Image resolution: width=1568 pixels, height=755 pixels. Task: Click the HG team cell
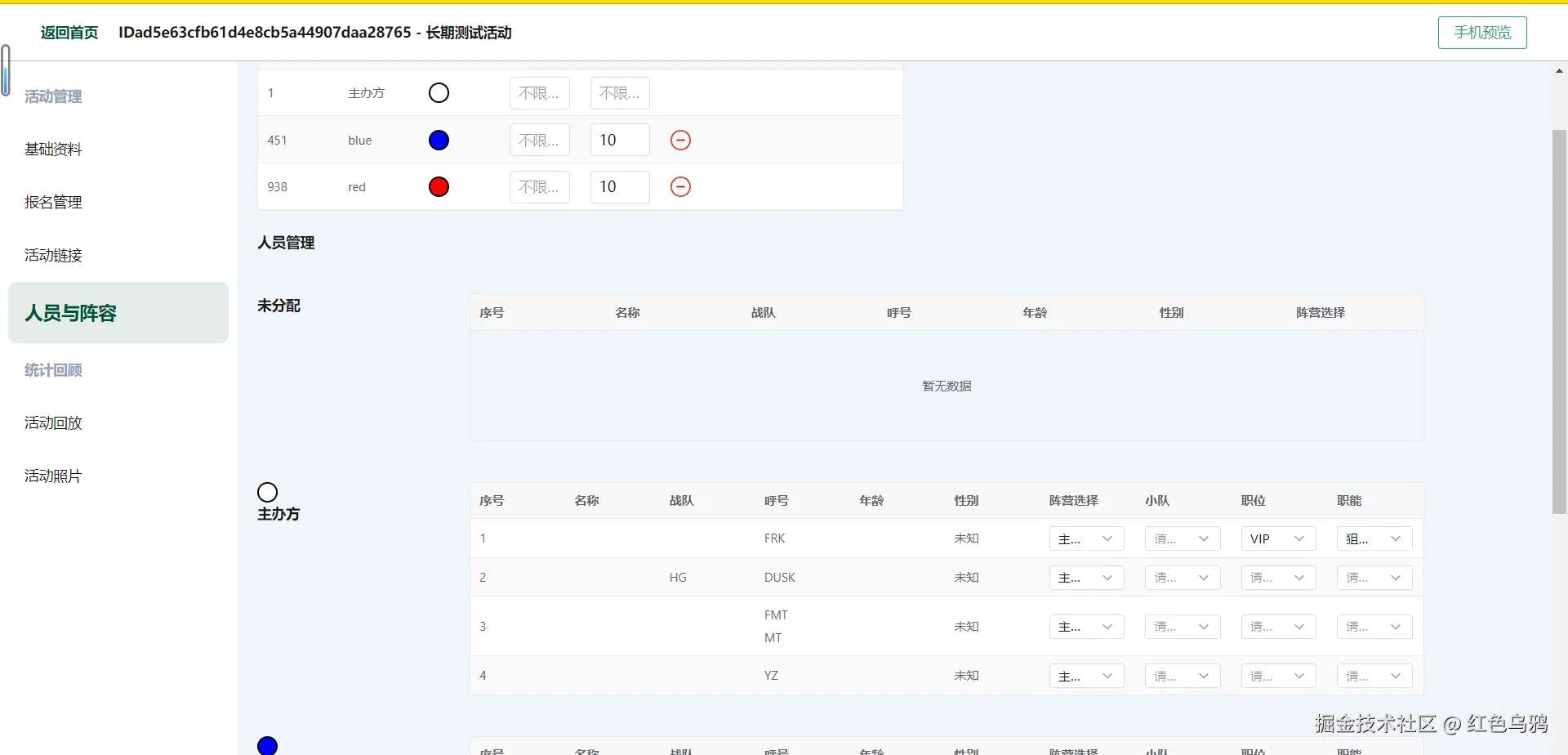(x=678, y=578)
